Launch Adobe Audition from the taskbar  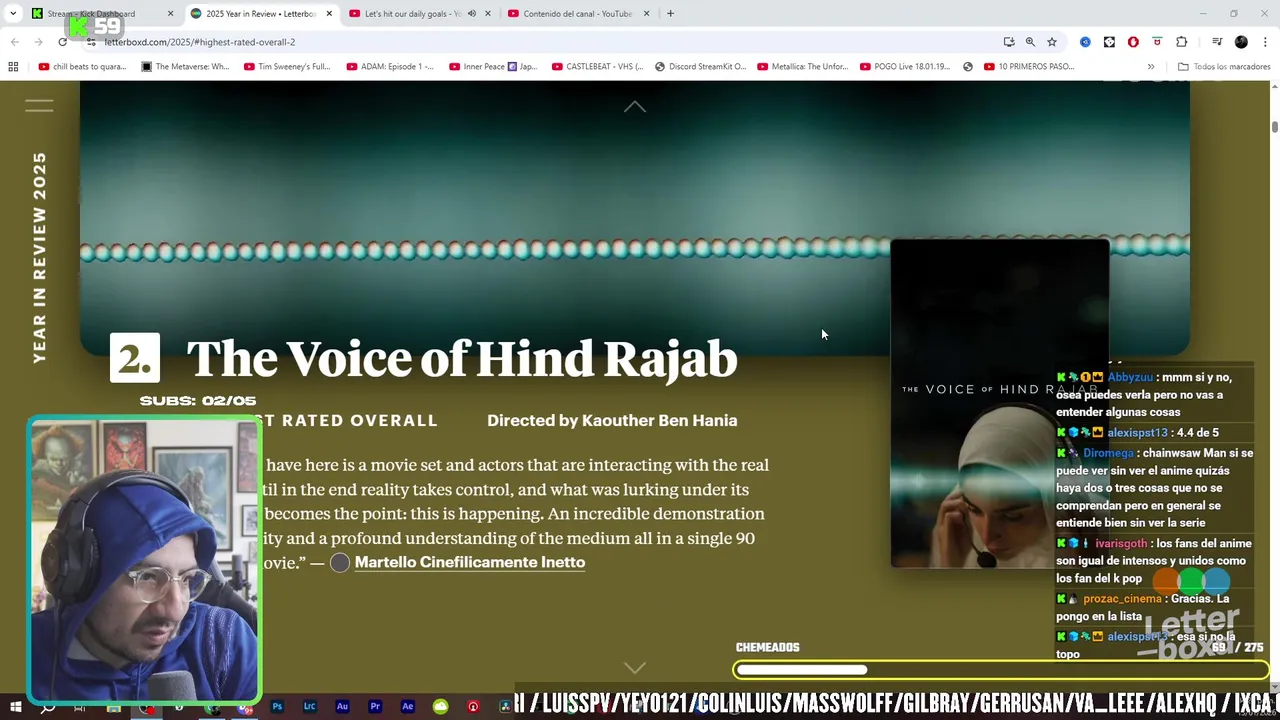(x=342, y=707)
